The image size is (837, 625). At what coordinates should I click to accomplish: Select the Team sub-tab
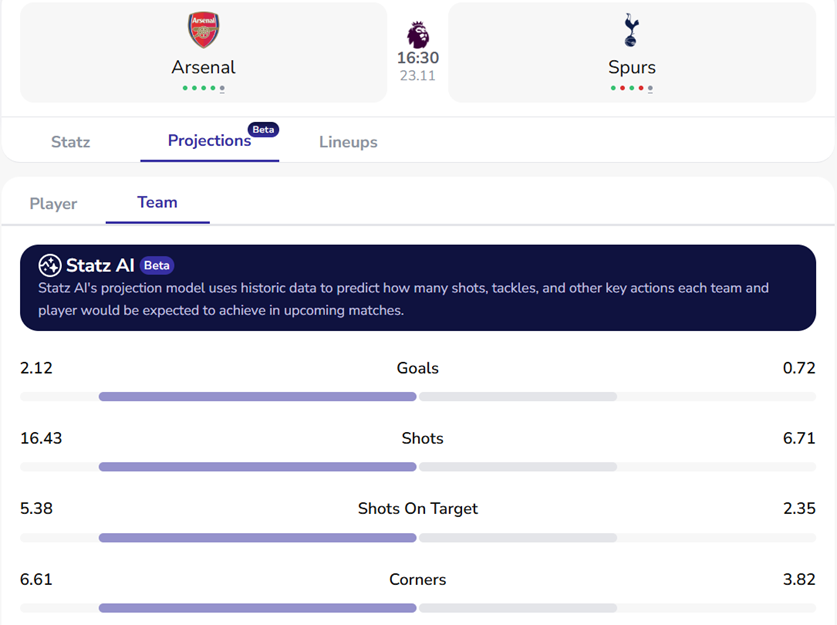[157, 202]
